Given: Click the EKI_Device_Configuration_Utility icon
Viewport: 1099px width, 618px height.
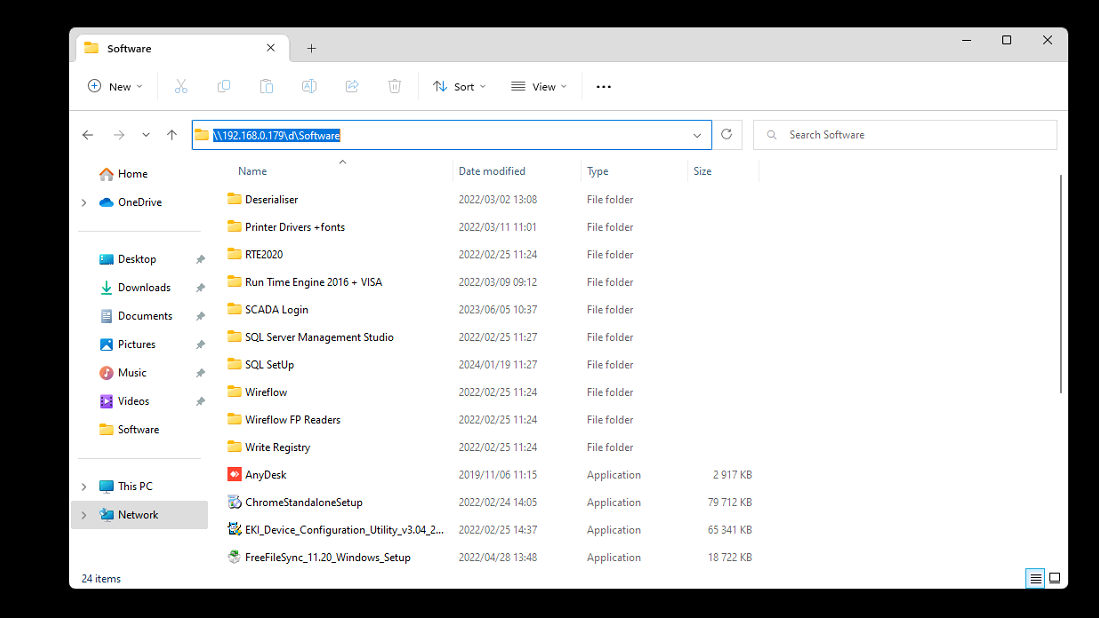Looking at the screenshot, I should 234,529.
